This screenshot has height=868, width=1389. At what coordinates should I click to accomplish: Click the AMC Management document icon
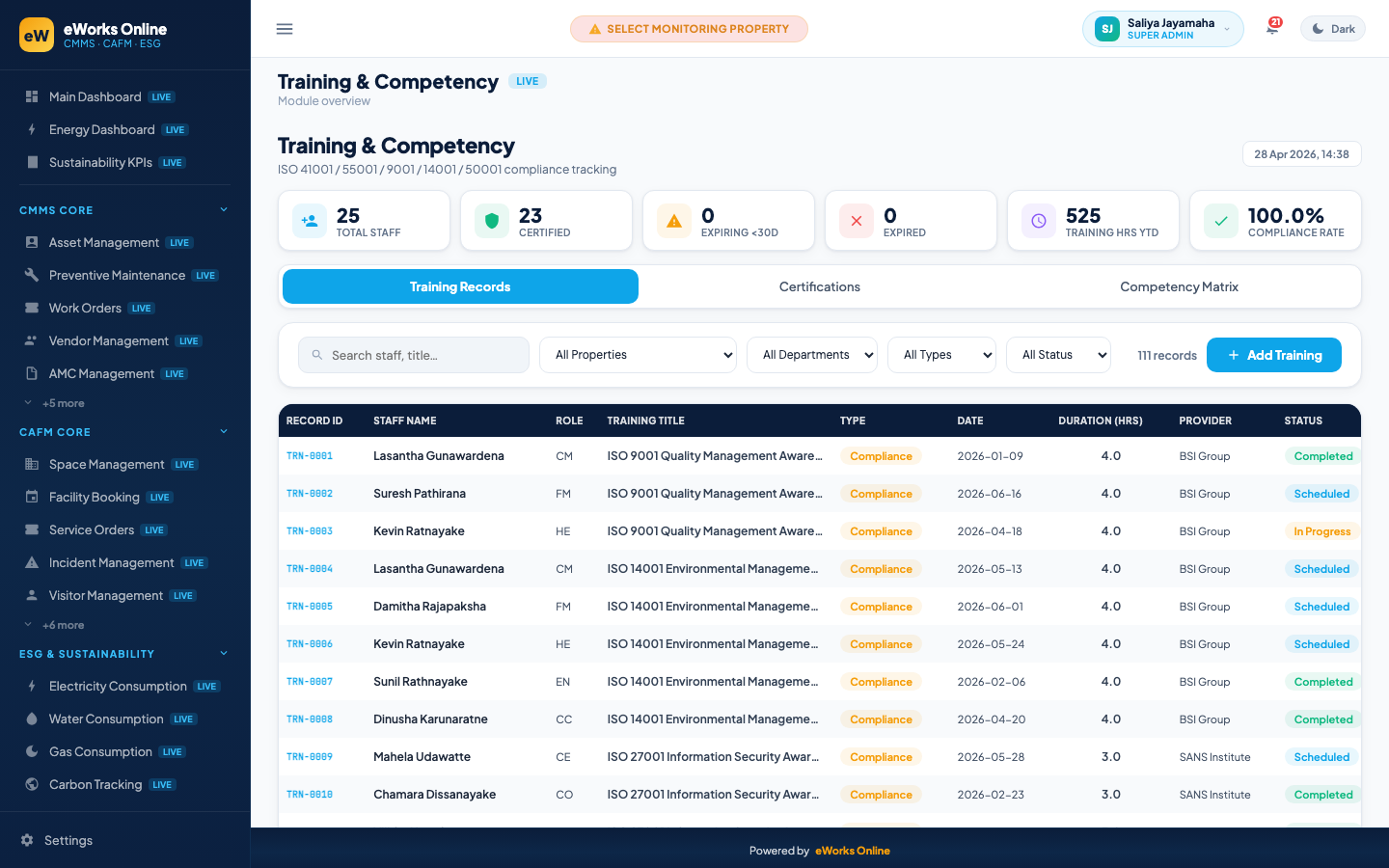tap(32, 373)
